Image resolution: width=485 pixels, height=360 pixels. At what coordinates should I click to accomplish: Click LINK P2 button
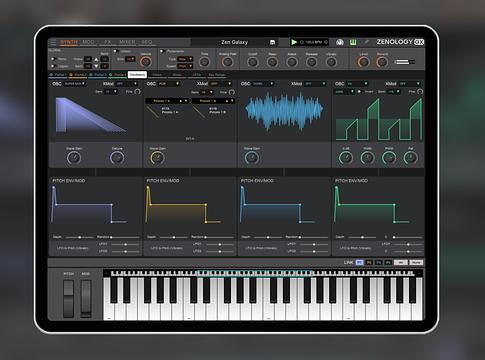(369, 263)
